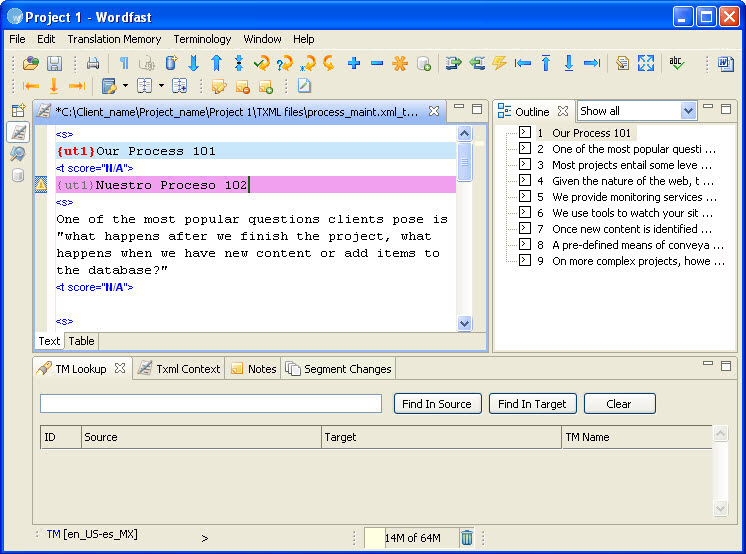746x554 pixels.
Task: Close the process_maint.xml editor tab
Action: [x=433, y=111]
